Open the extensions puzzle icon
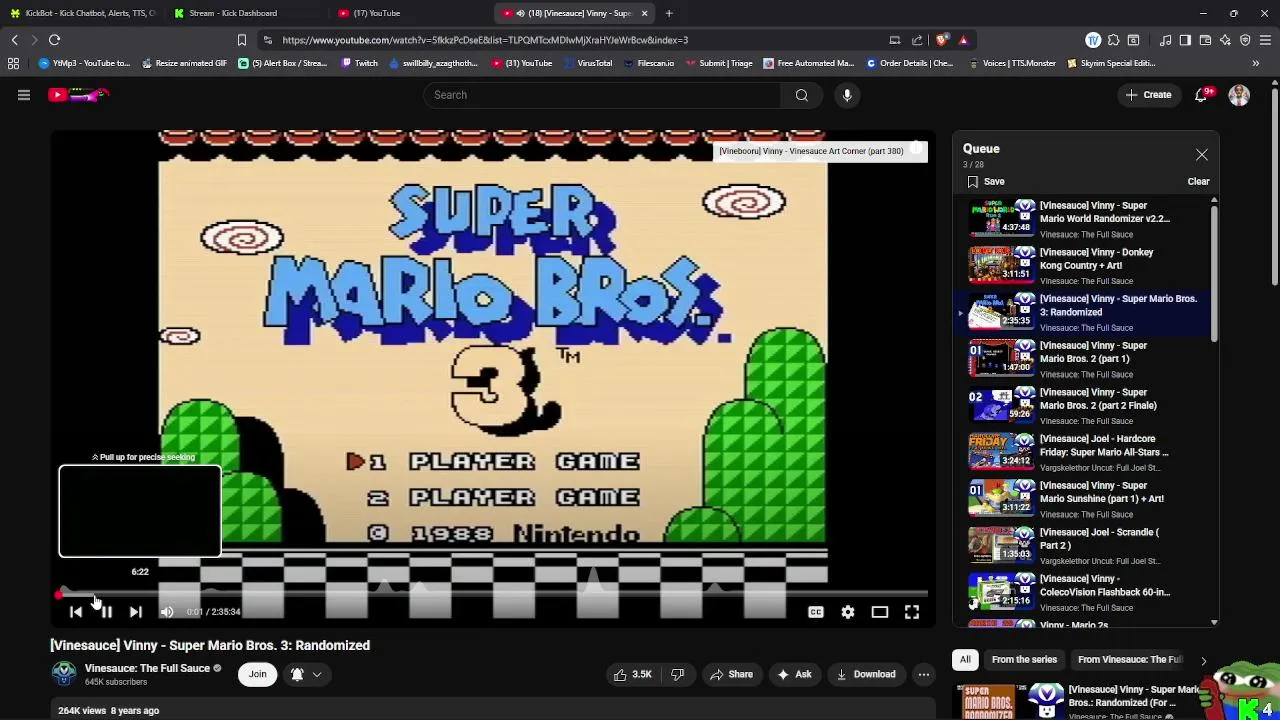This screenshot has height=720, width=1280. pos(1113,40)
